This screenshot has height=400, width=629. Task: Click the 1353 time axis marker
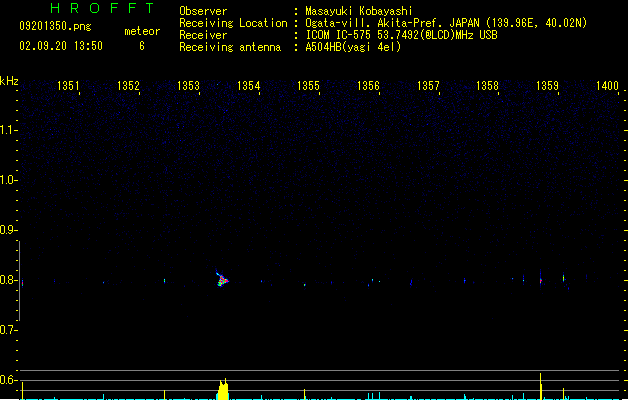click(188, 86)
